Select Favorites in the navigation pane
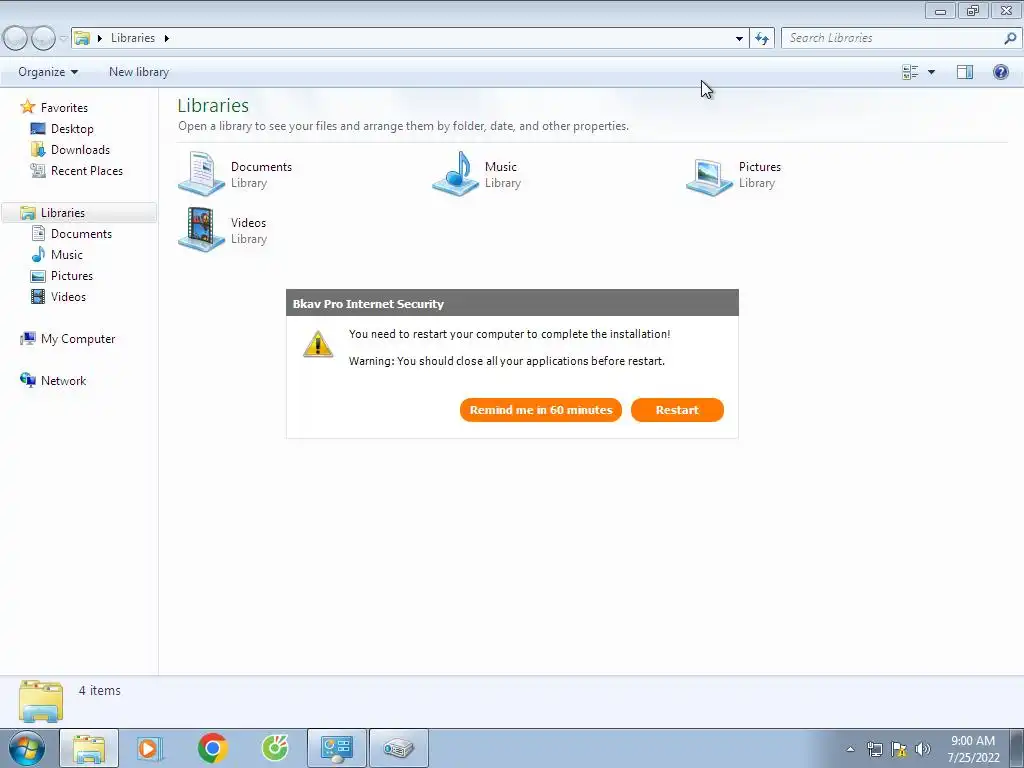 (x=64, y=108)
